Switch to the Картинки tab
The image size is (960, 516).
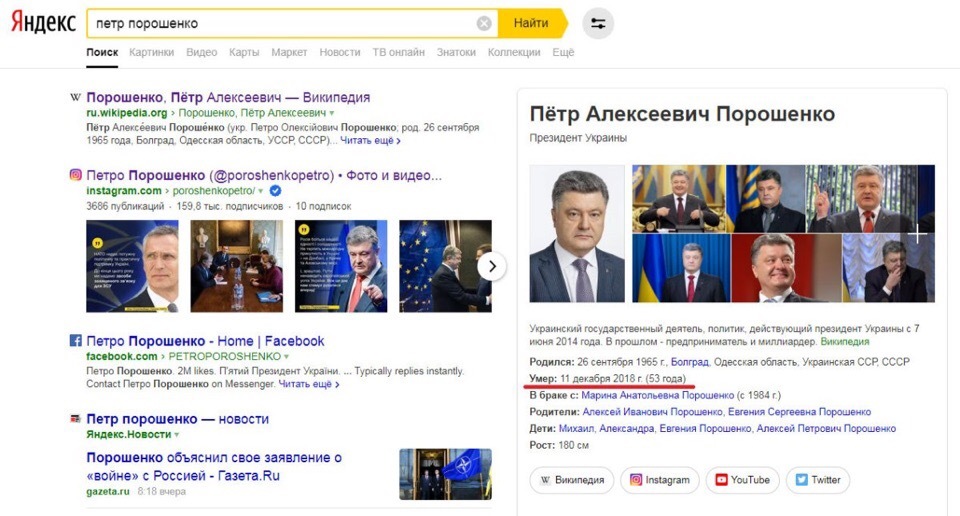click(151, 52)
